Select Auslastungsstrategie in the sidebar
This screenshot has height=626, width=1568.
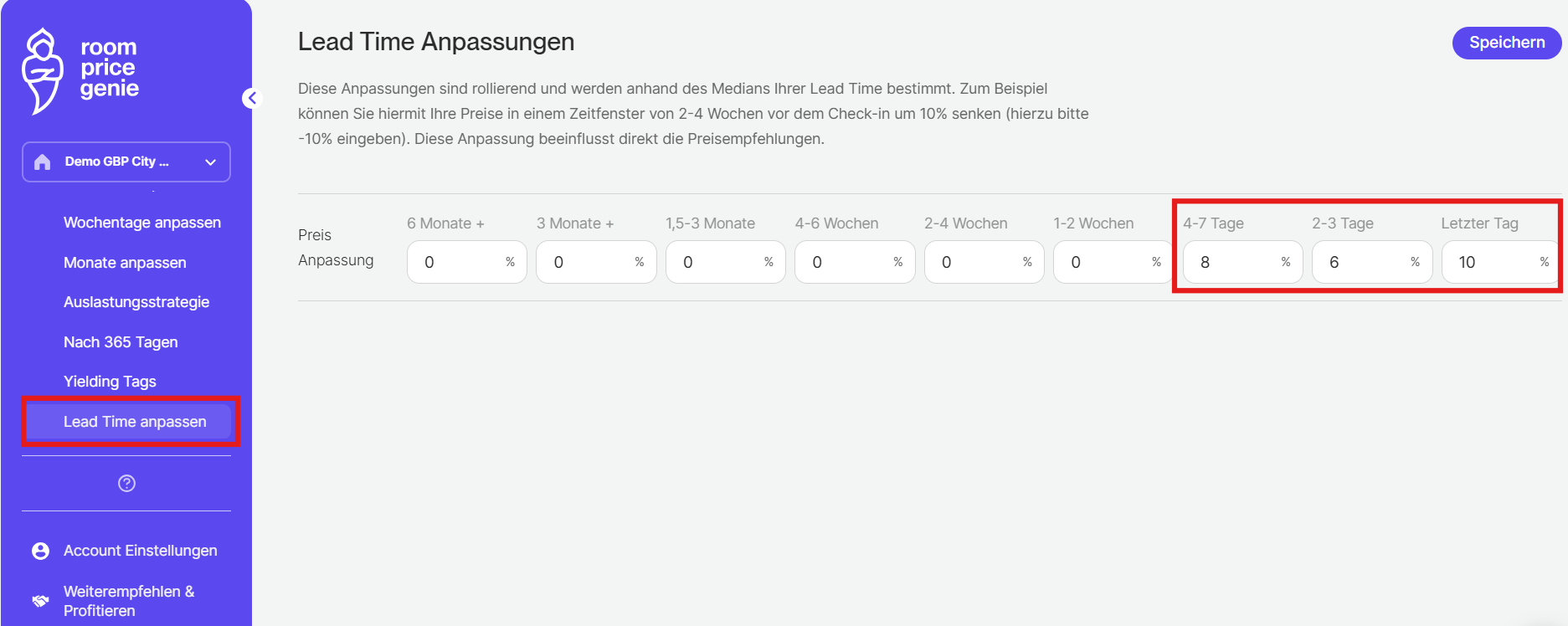(136, 302)
